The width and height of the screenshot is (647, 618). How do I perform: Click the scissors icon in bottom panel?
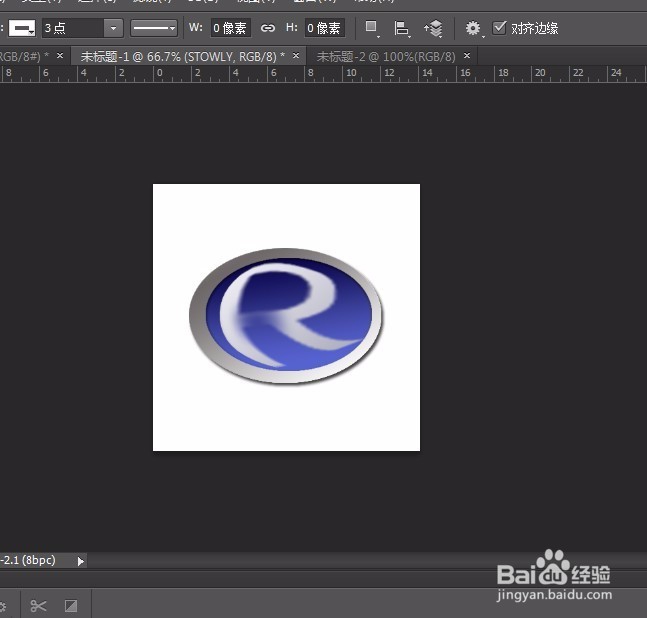click(x=38, y=606)
